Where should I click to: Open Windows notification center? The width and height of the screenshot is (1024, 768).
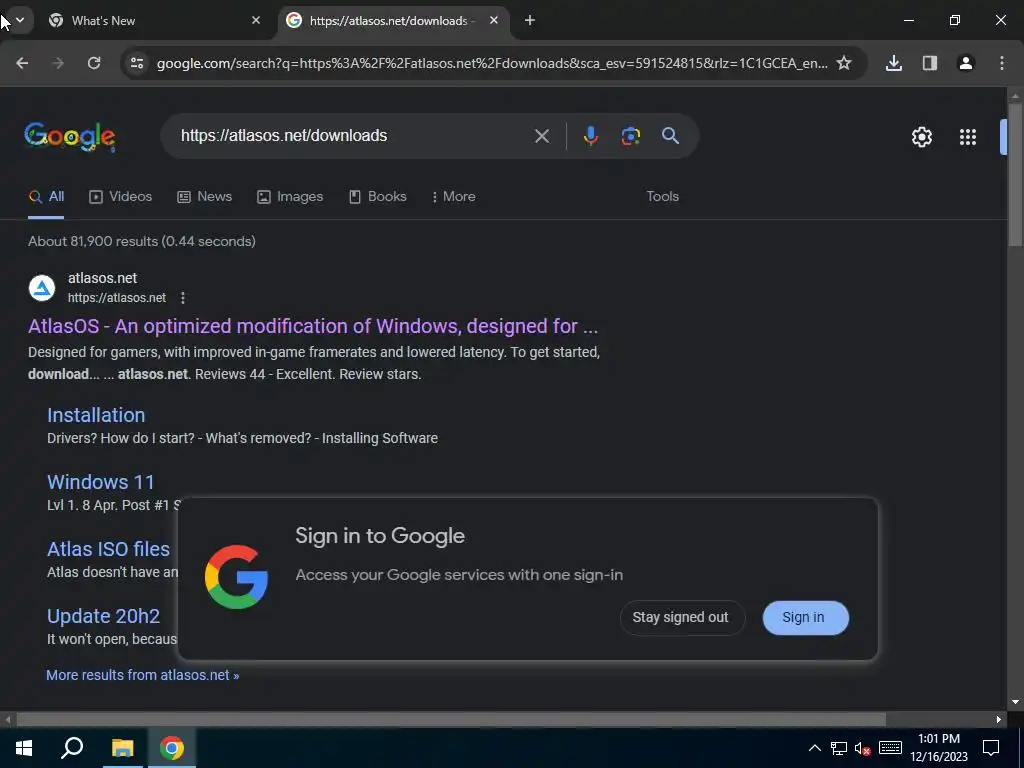(991, 748)
